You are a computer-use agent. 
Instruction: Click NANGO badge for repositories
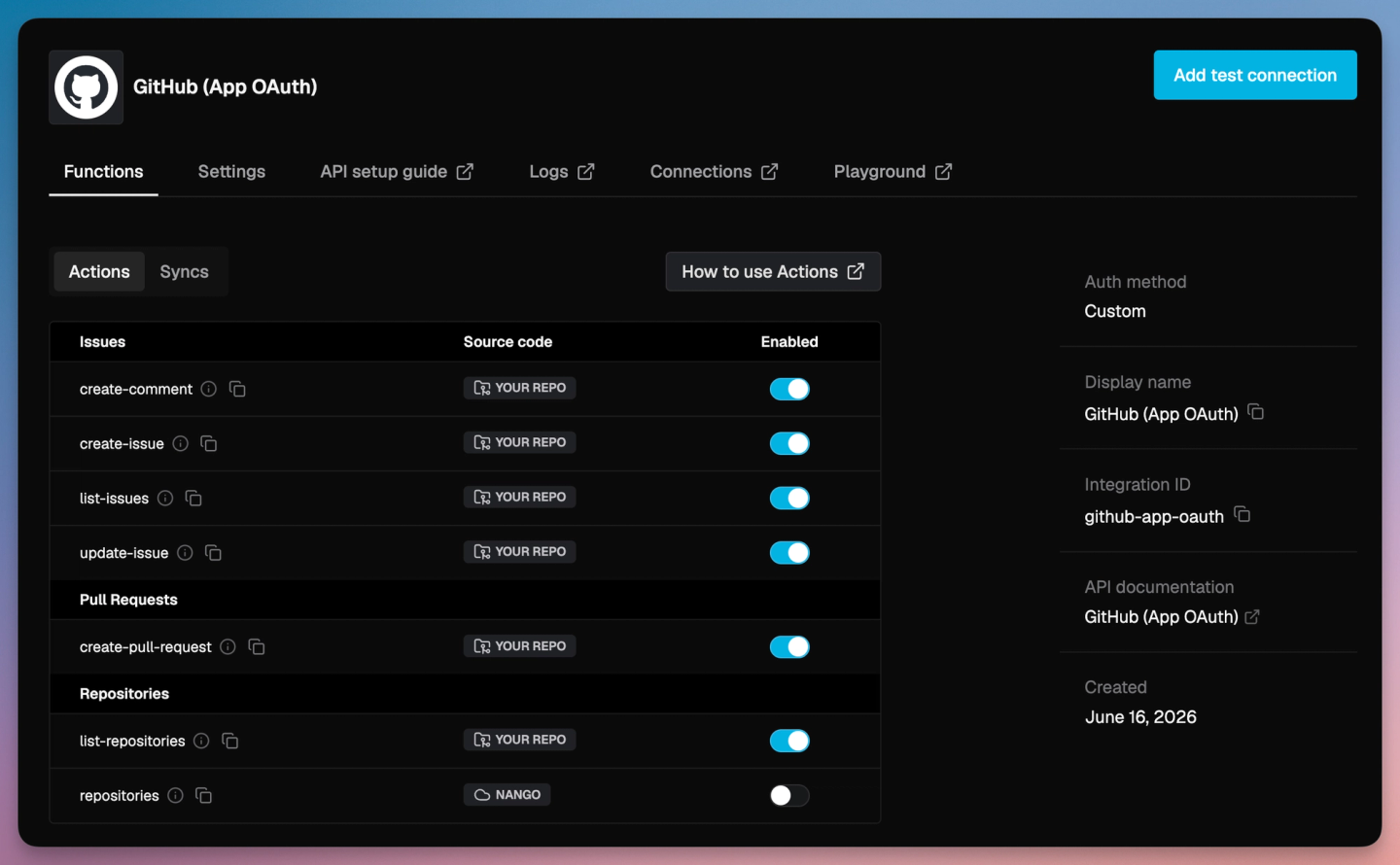tap(507, 794)
